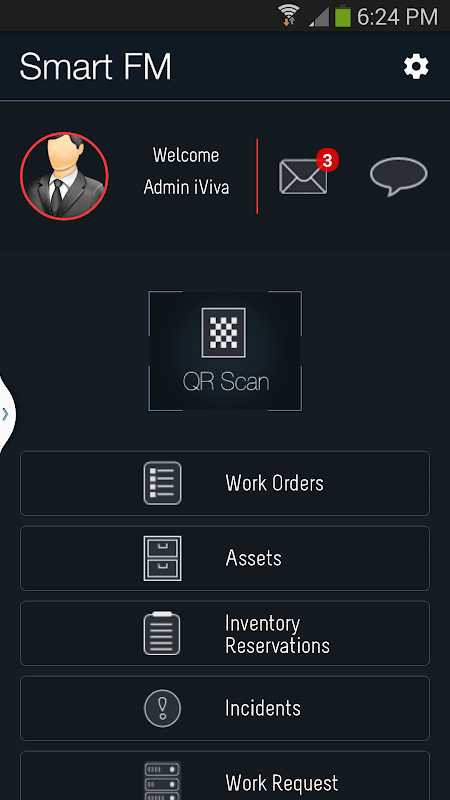
Task: Tap the checkered QR code icon
Action: (223, 333)
